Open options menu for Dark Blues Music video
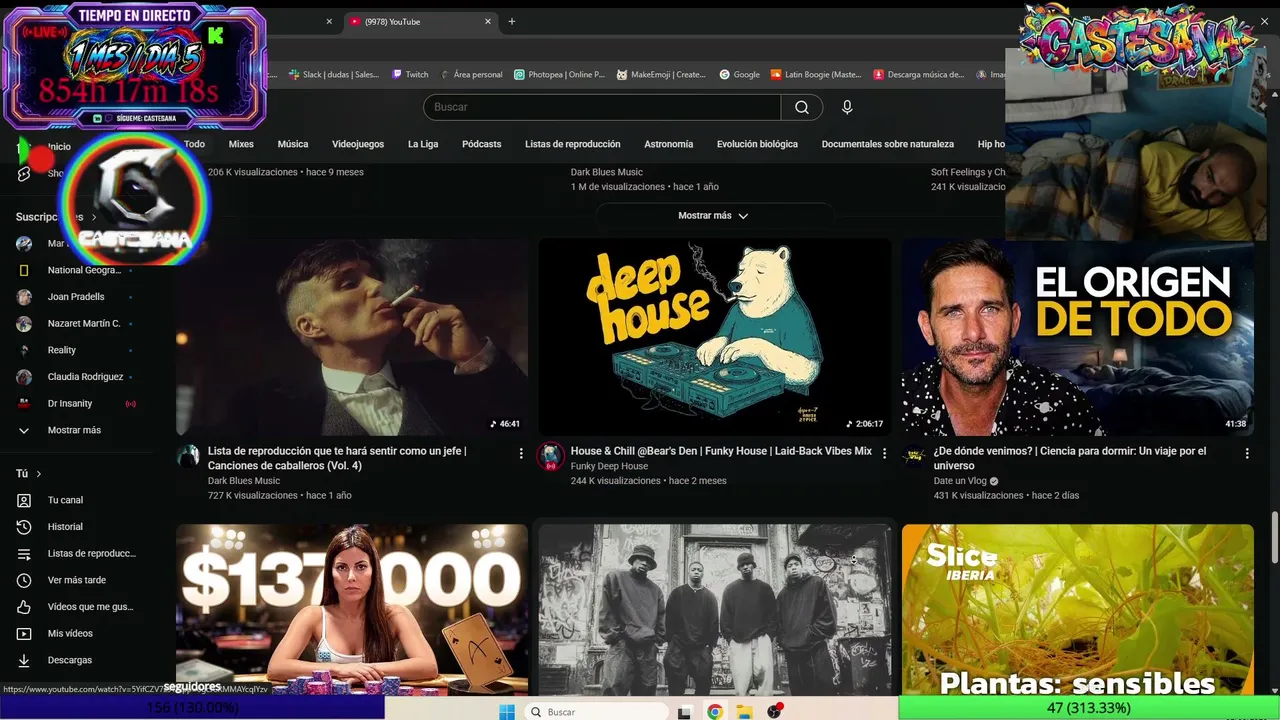 pyautogui.click(x=521, y=453)
